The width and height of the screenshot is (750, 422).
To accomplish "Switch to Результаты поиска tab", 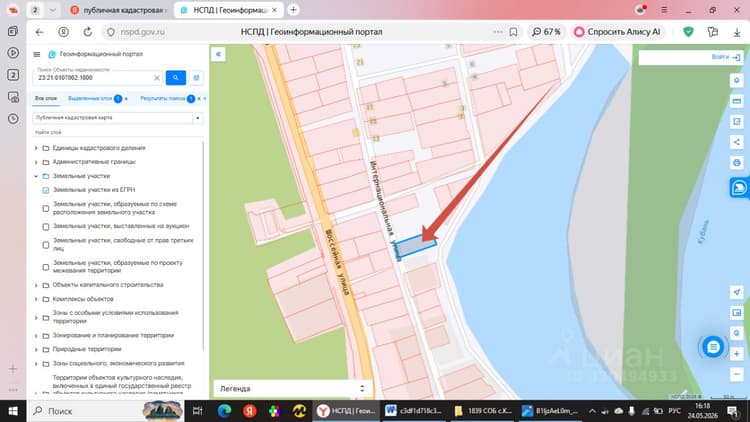I will point(163,99).
